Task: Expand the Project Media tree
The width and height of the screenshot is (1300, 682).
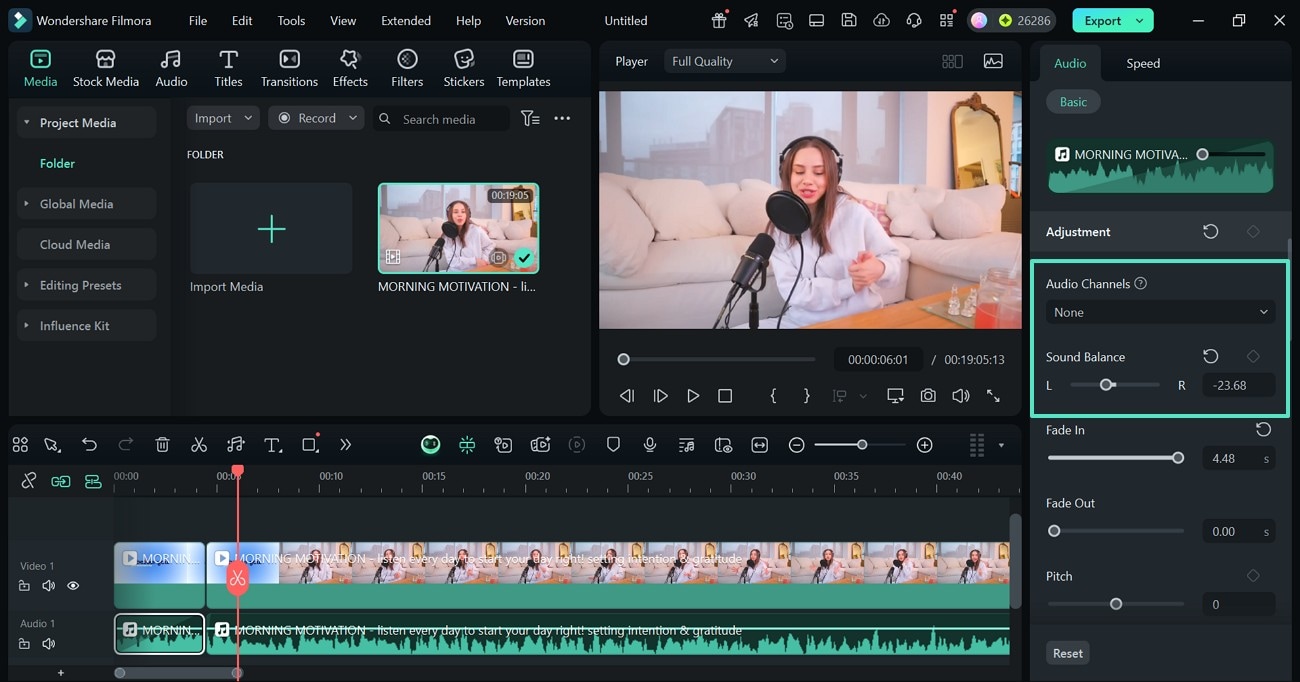Action: tap(27, 123)
